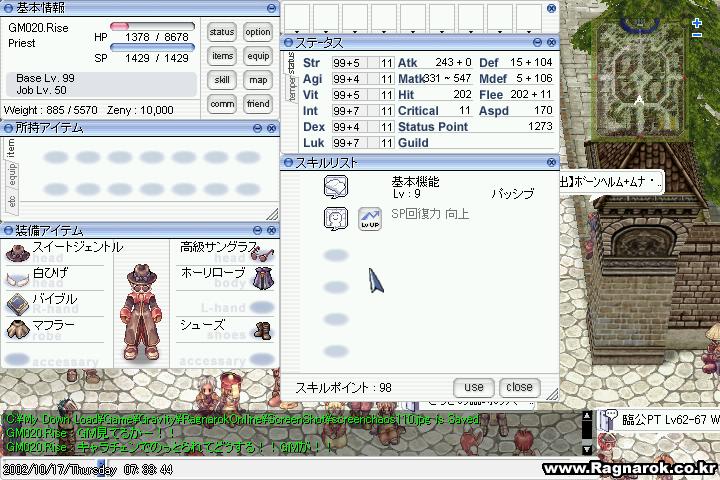Viewport: 720px width, 480px height.
Task: Click the Weight : 885 / 5570 text
Action: coord(51,110)
